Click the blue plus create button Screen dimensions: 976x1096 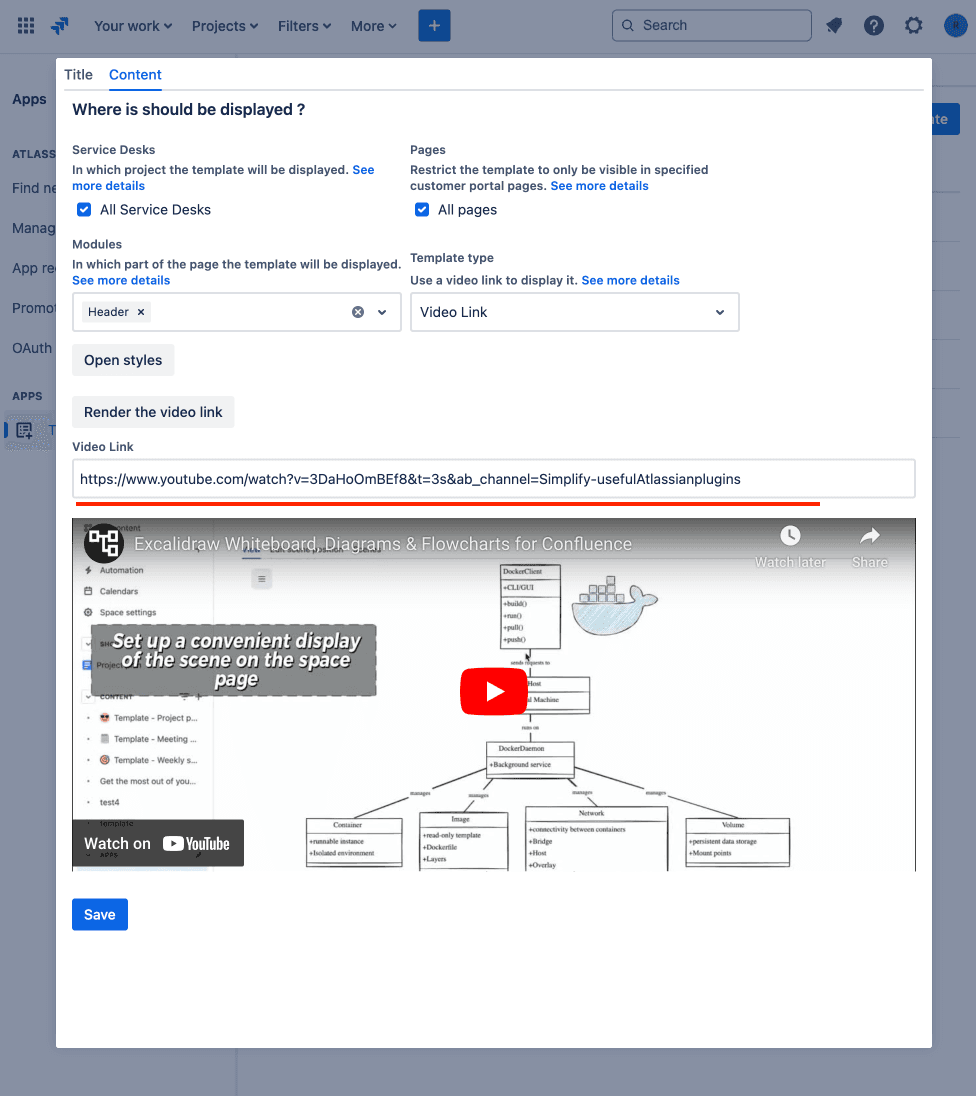click(x=434, y=26)
